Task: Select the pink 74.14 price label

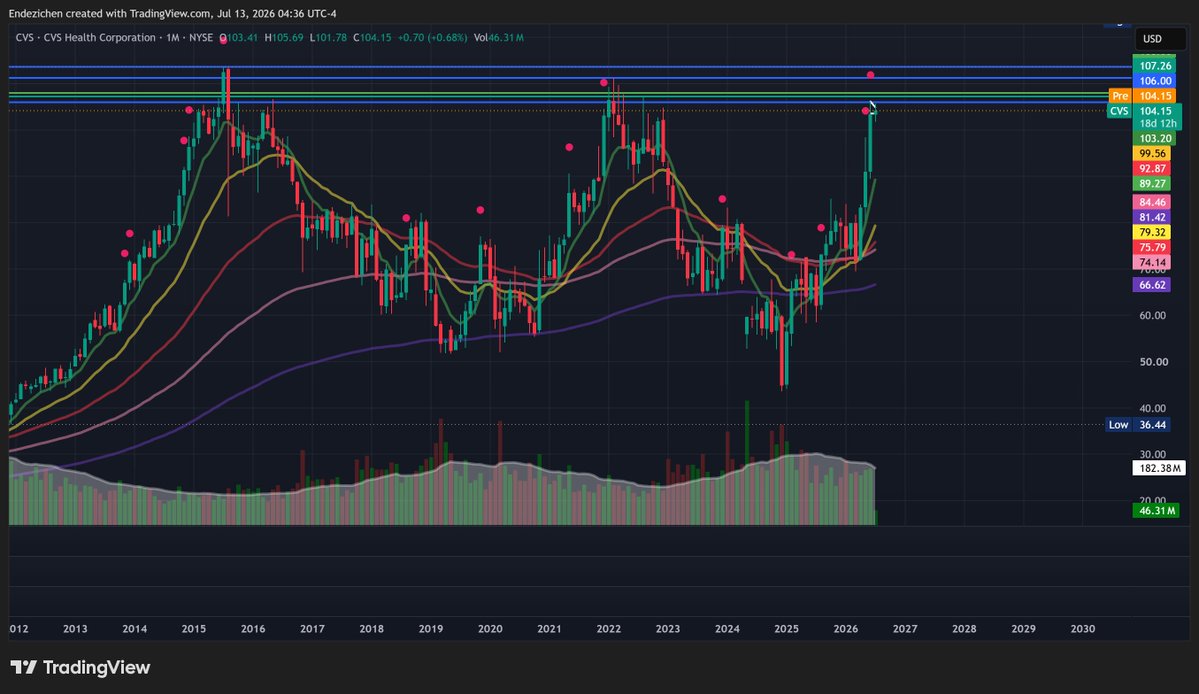Action: tap(1152, 262)
